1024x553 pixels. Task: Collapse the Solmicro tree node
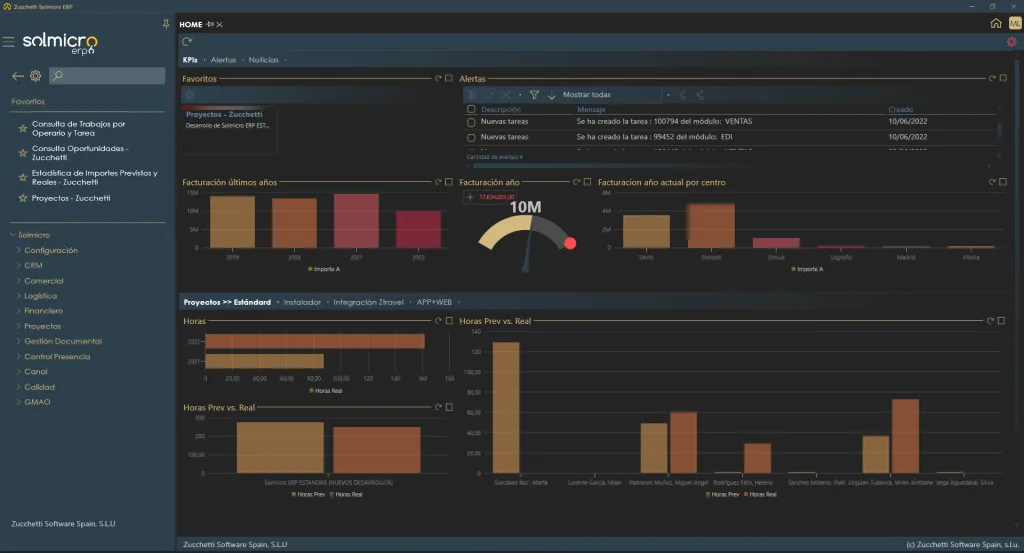[x=13, y=235]
